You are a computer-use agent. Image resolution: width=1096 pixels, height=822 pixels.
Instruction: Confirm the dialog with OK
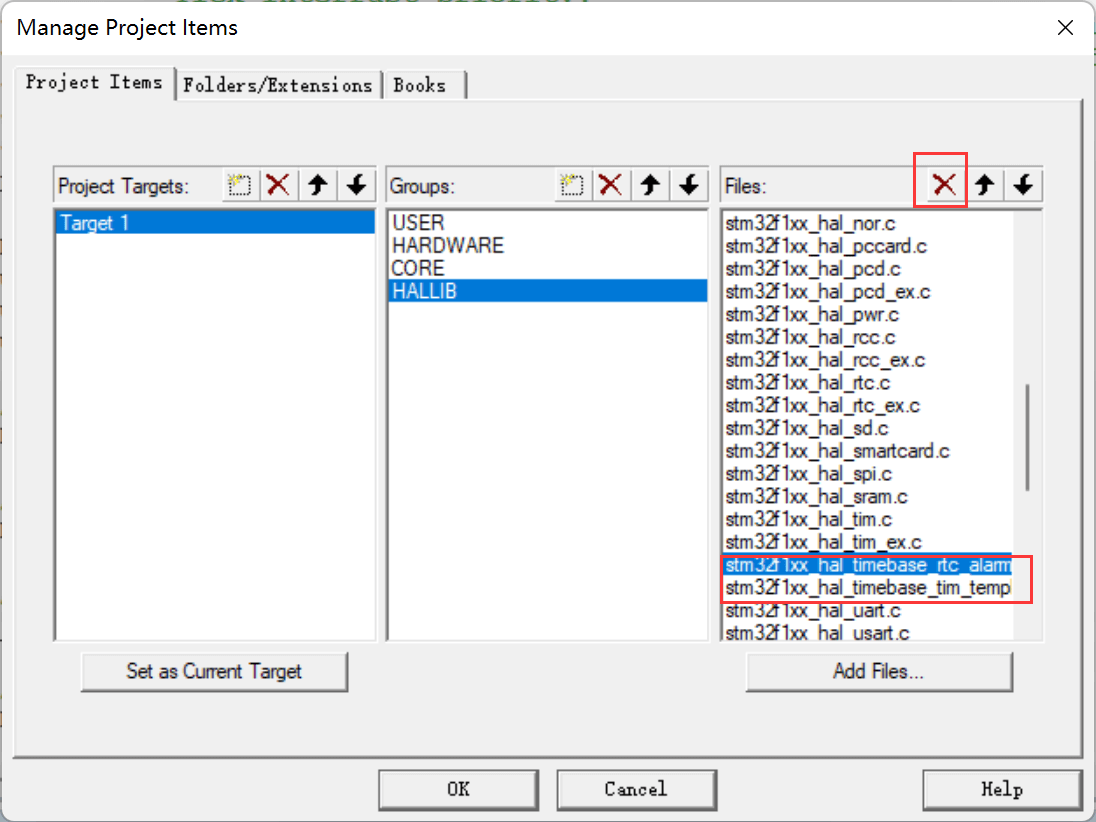coord(458,789)
